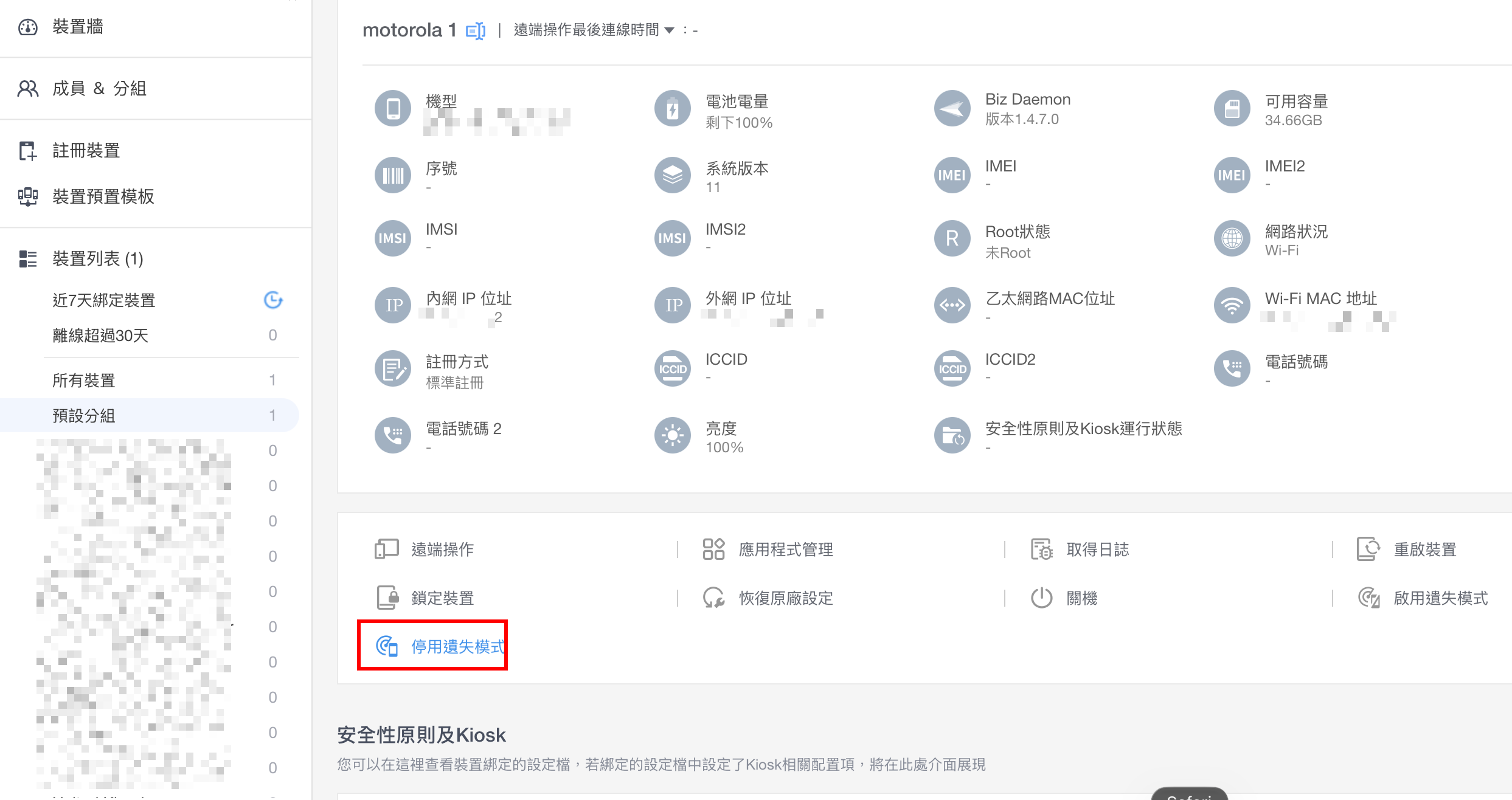
Task: Click the 停用遺失模式 link
Action: pyautogui.click(x=457, y=647)
